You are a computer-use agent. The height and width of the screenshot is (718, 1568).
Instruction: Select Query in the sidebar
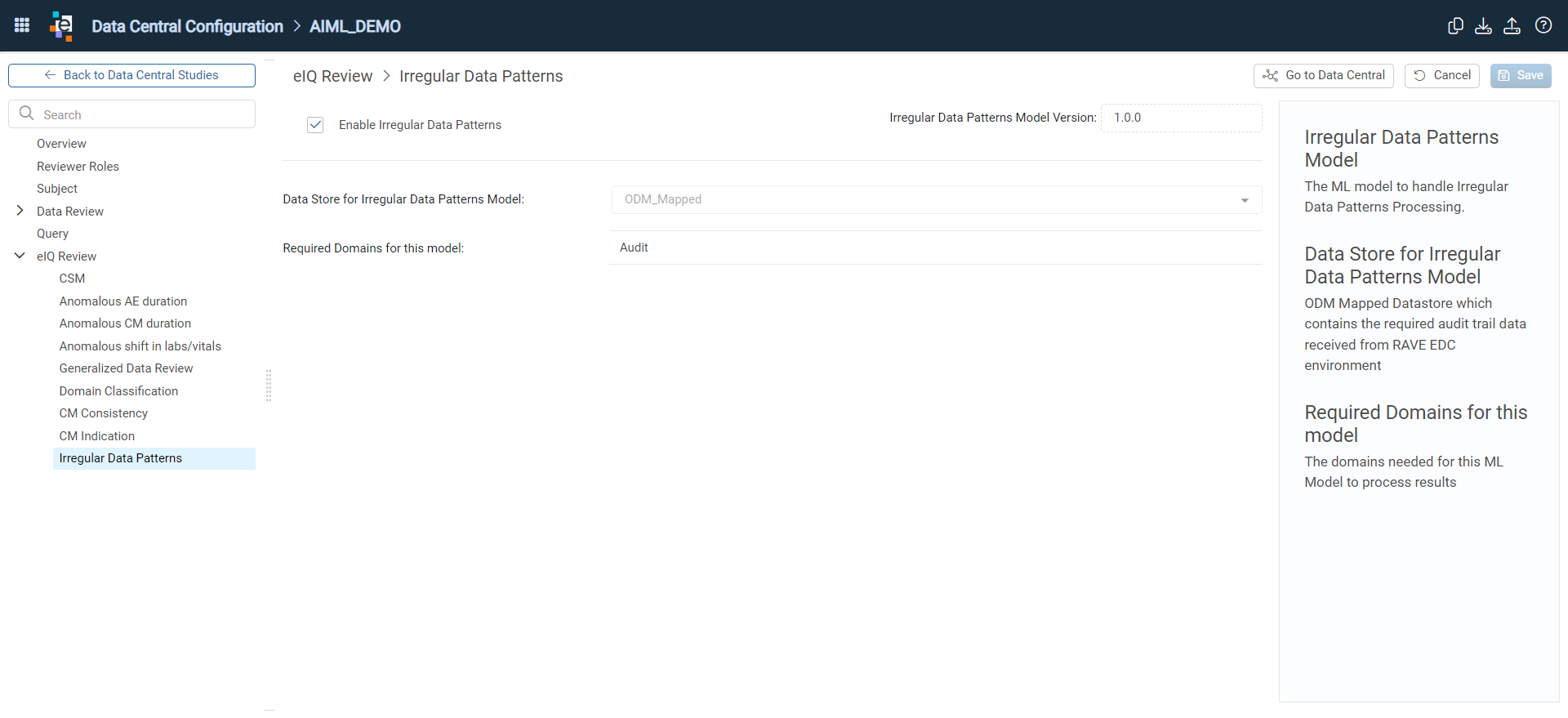[x=52, y=234]
